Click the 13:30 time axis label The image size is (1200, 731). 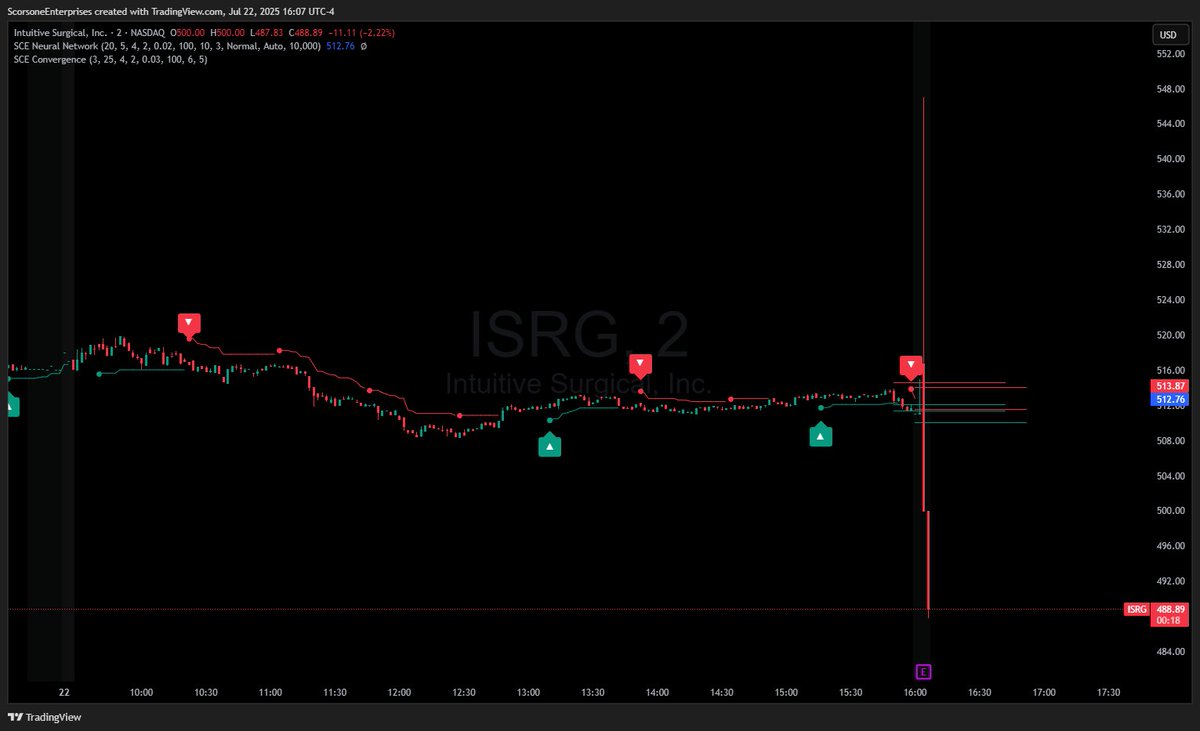(x=593, y=692)
